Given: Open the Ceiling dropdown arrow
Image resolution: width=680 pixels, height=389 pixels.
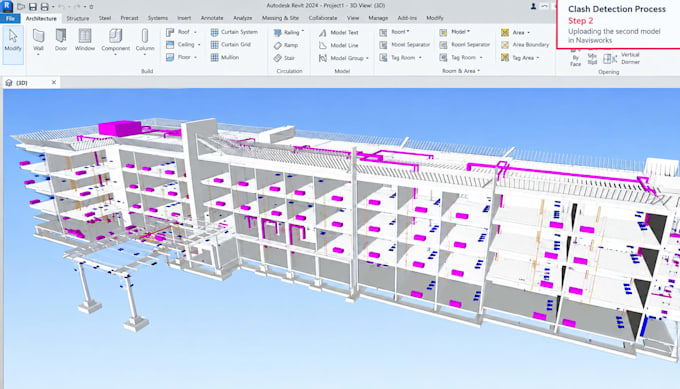Looking at the screenshot, I should (x=199, y=45).
